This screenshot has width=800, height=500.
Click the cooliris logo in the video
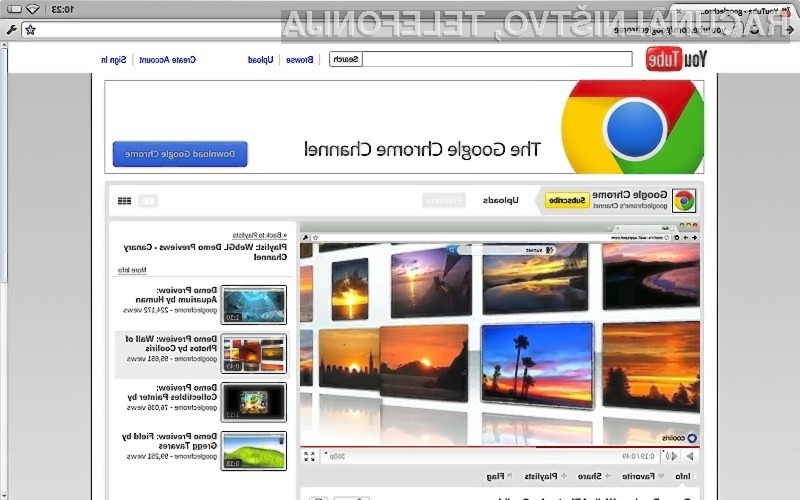coord(679,438)
